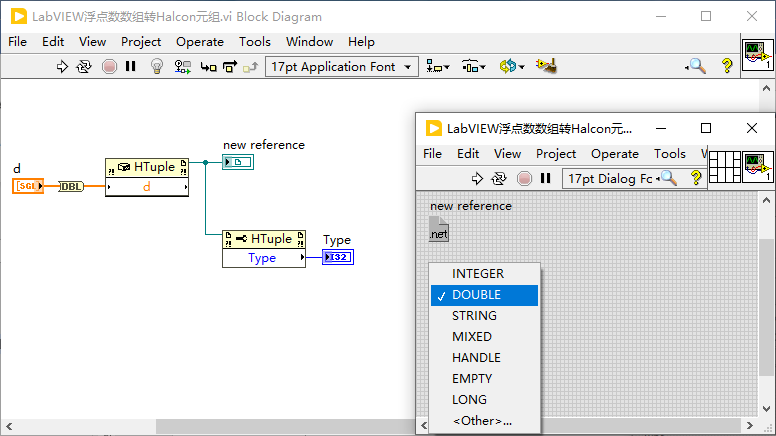Image resolution: width=776 pixels, height=436 pixels.
Task: Open the Reorder dropdown
Action: pyautogui.click(x=512, y=66)
